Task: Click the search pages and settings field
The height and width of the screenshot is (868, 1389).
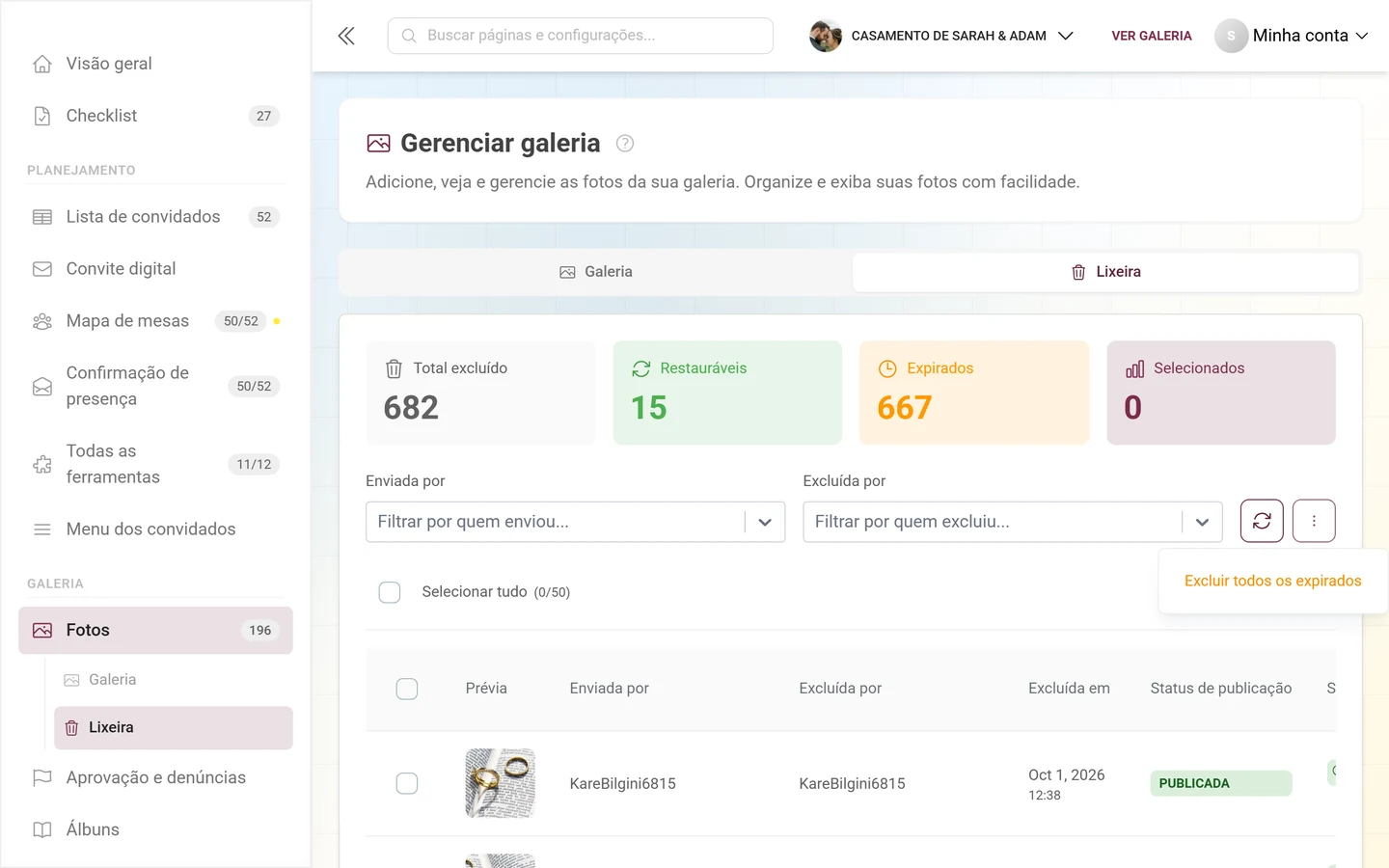Action: click(x=580, y=36)
